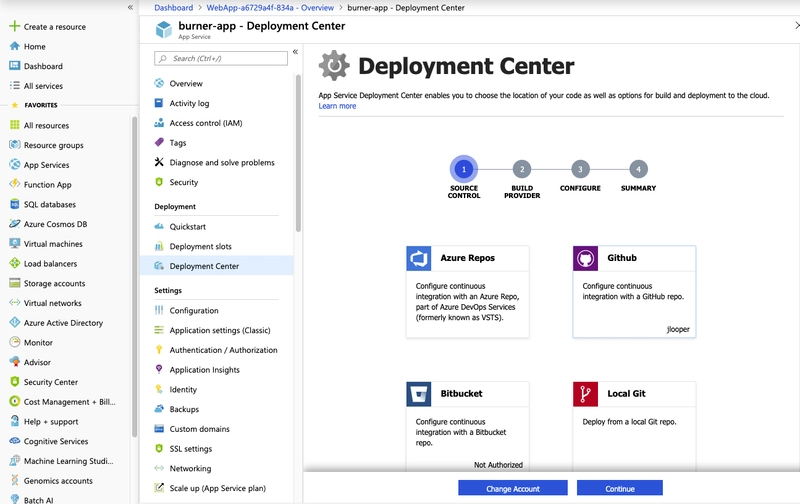
Task: Click the Continue button
Action: point(620,488)
